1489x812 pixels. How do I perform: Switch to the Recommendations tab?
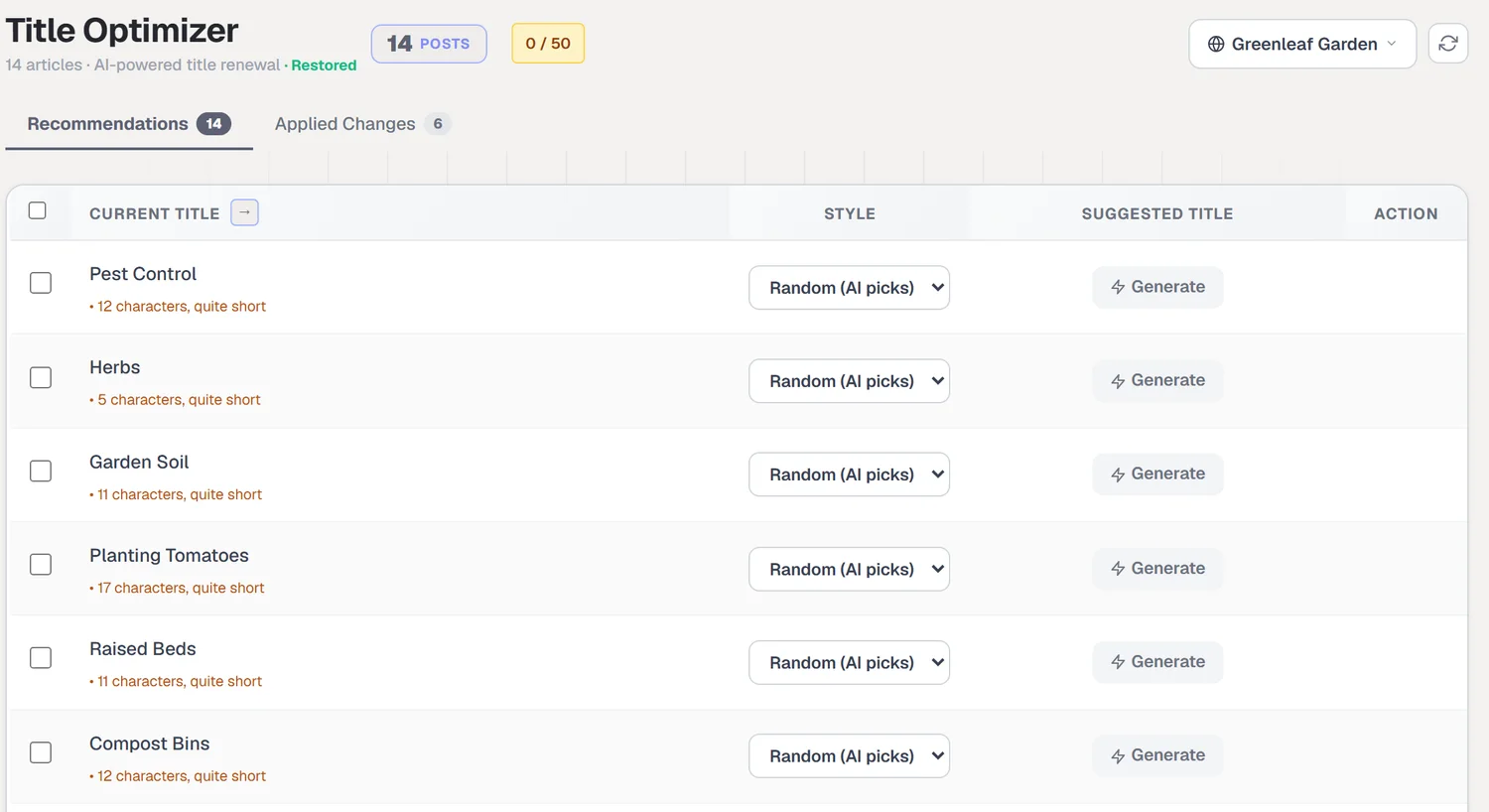[129, 124]
